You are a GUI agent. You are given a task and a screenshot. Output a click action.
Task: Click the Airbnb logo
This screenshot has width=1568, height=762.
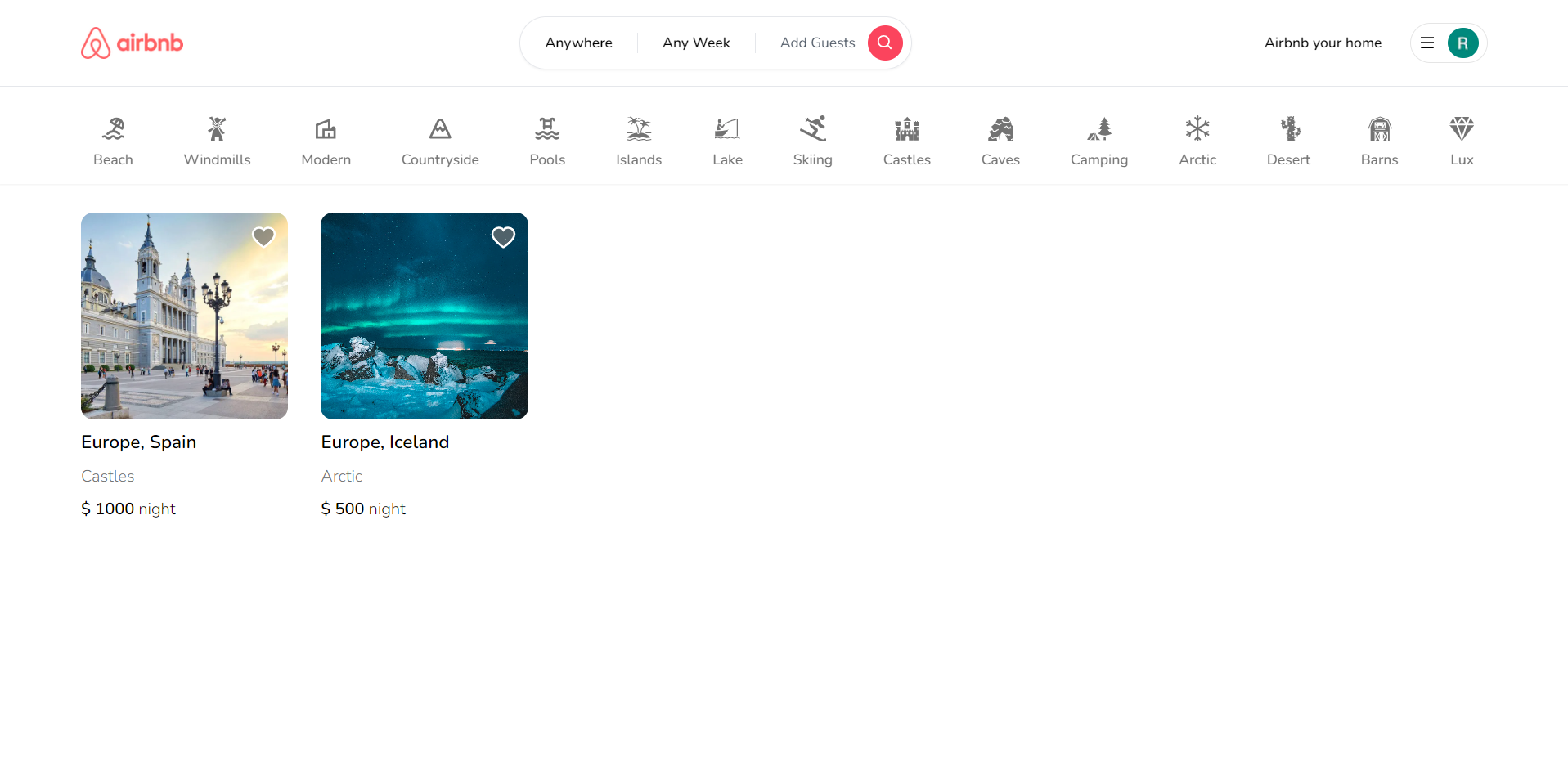pos(132,43)
